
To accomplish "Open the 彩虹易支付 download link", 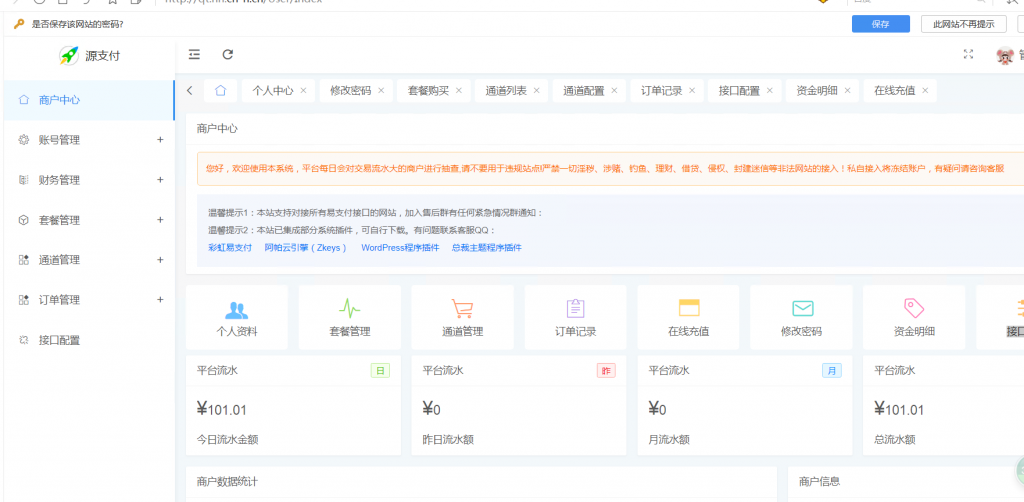I will [x=230, y=247].
